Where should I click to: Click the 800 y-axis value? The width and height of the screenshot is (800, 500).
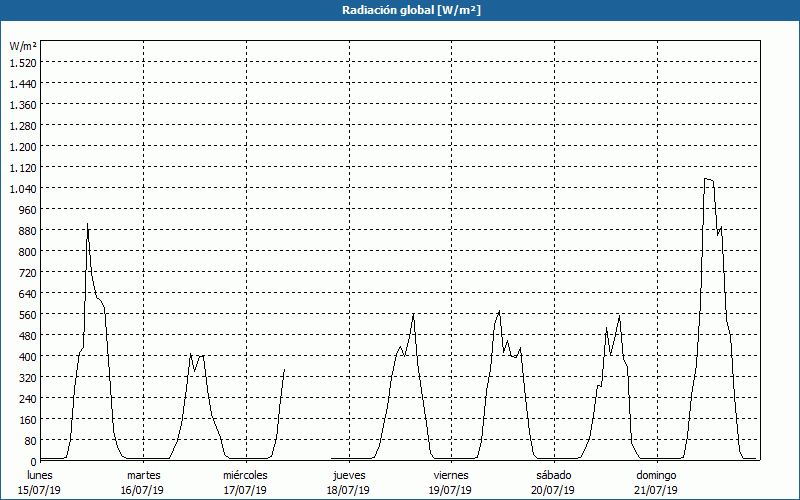pos(28,252)
